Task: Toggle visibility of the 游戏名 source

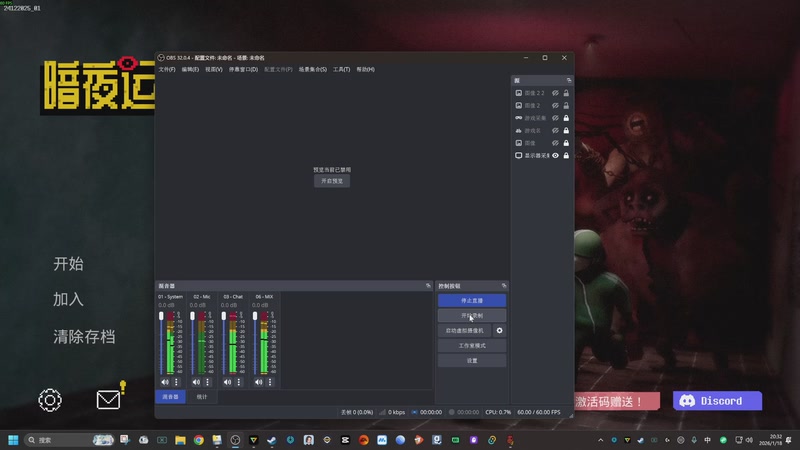Action: (555, 131)
